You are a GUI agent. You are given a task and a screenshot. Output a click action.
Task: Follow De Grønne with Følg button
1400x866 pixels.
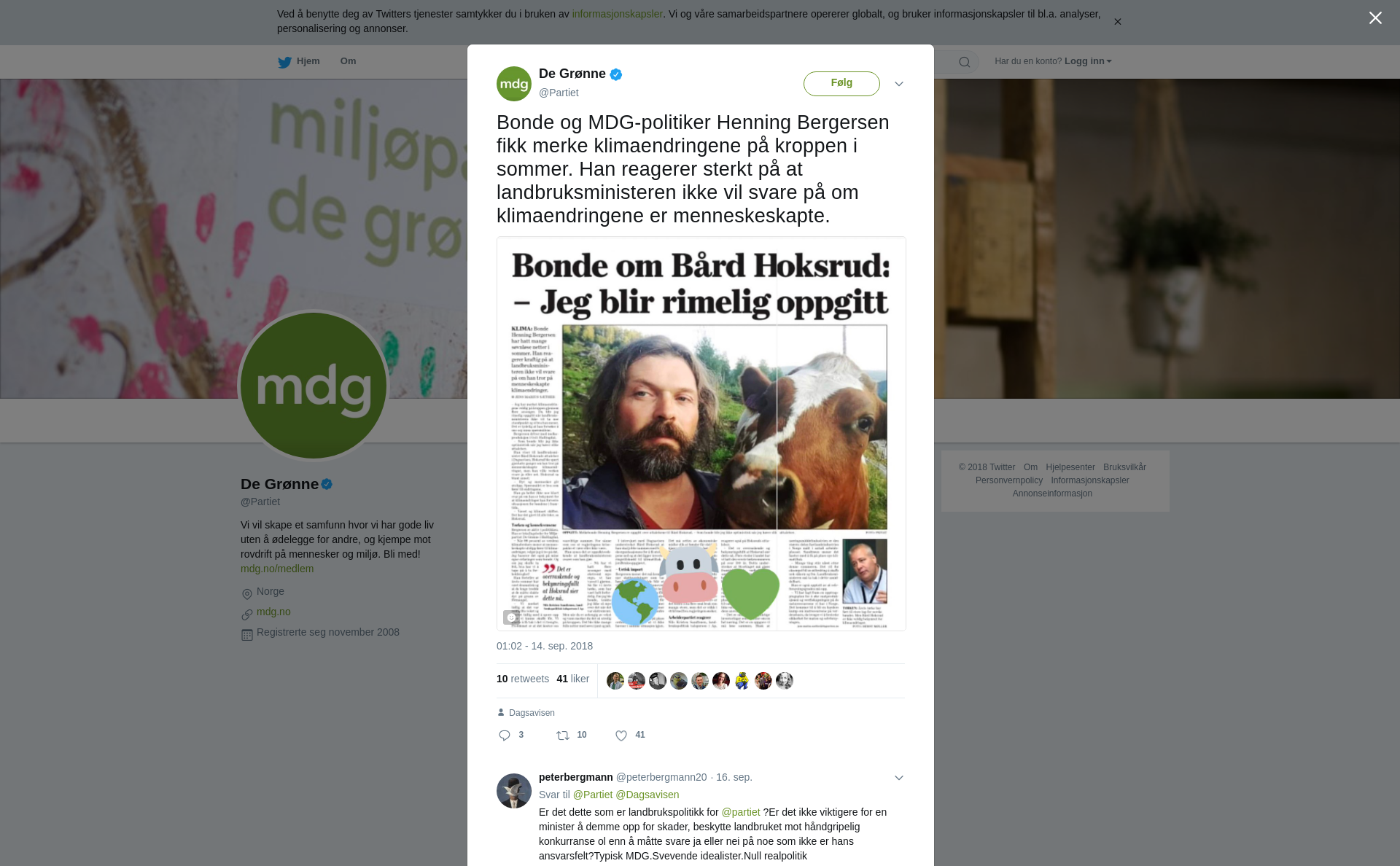(x=841, y=83)
